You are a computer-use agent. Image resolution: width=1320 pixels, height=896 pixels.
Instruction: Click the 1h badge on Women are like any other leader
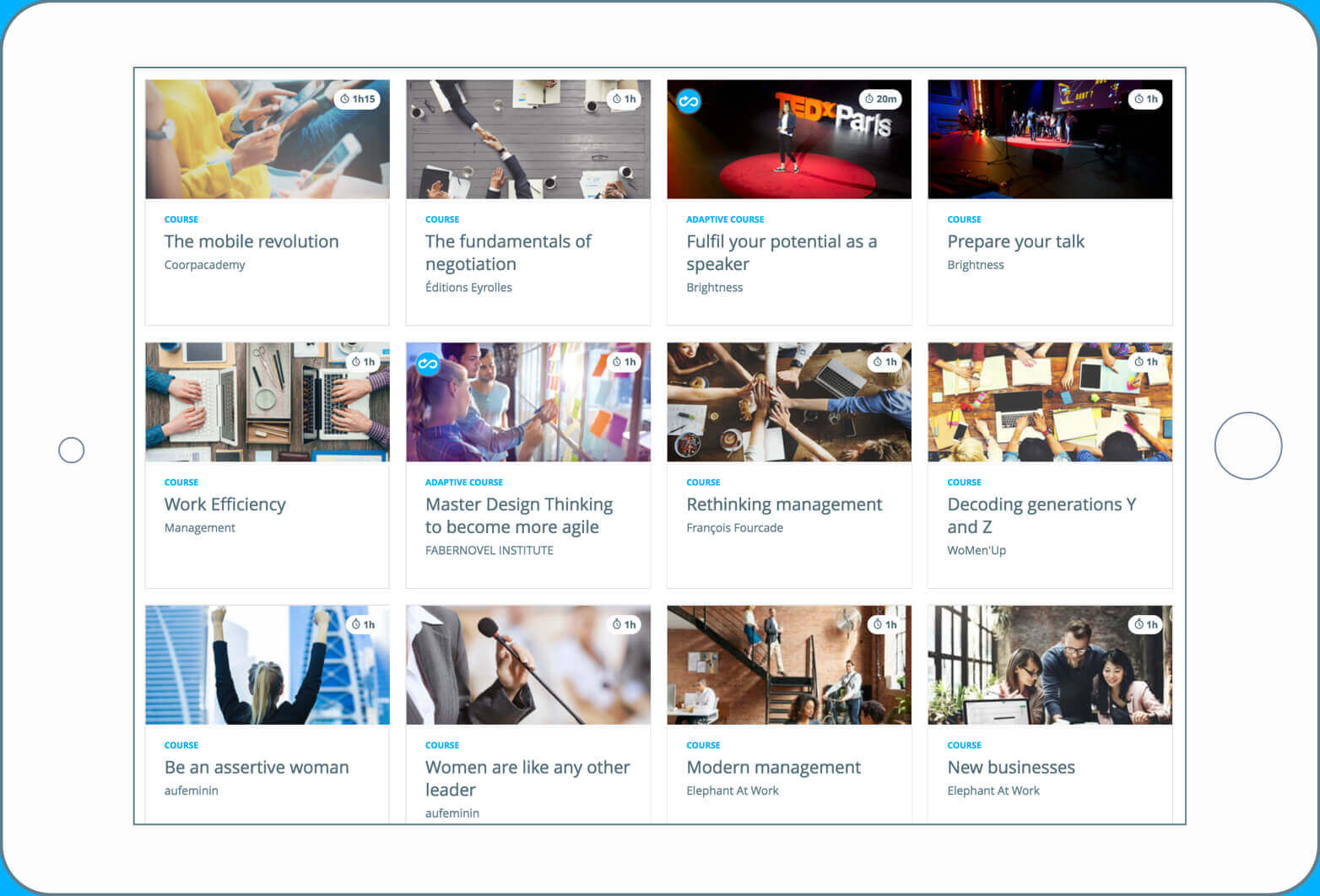[625, 624]
